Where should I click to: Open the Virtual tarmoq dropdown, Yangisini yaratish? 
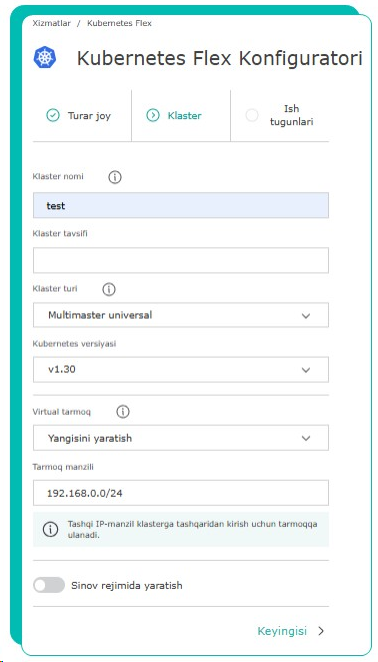pos(181,438)
